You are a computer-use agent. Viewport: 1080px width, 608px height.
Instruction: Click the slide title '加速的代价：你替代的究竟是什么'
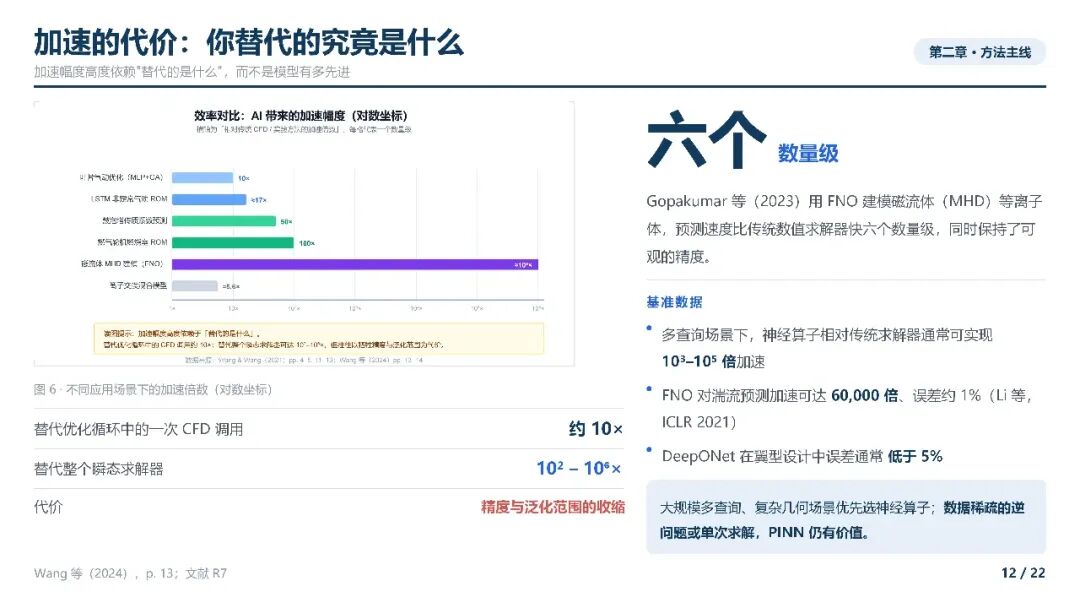[x=249, y=43]
